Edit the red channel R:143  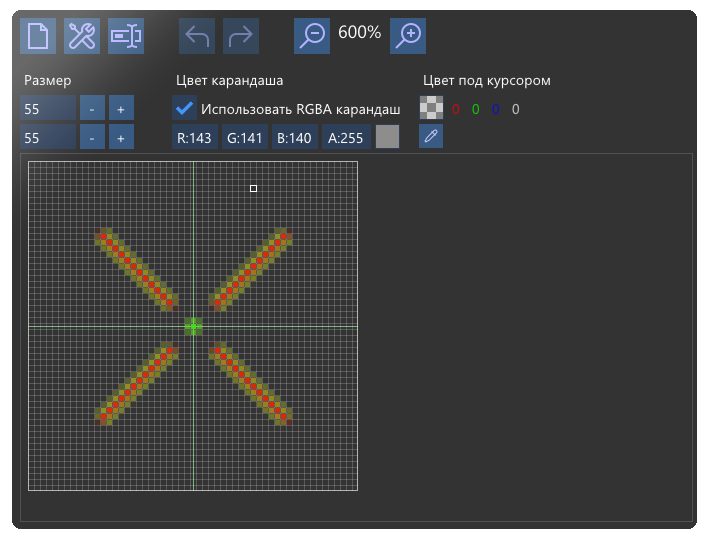pyautogui.click(x=195, y=137)
